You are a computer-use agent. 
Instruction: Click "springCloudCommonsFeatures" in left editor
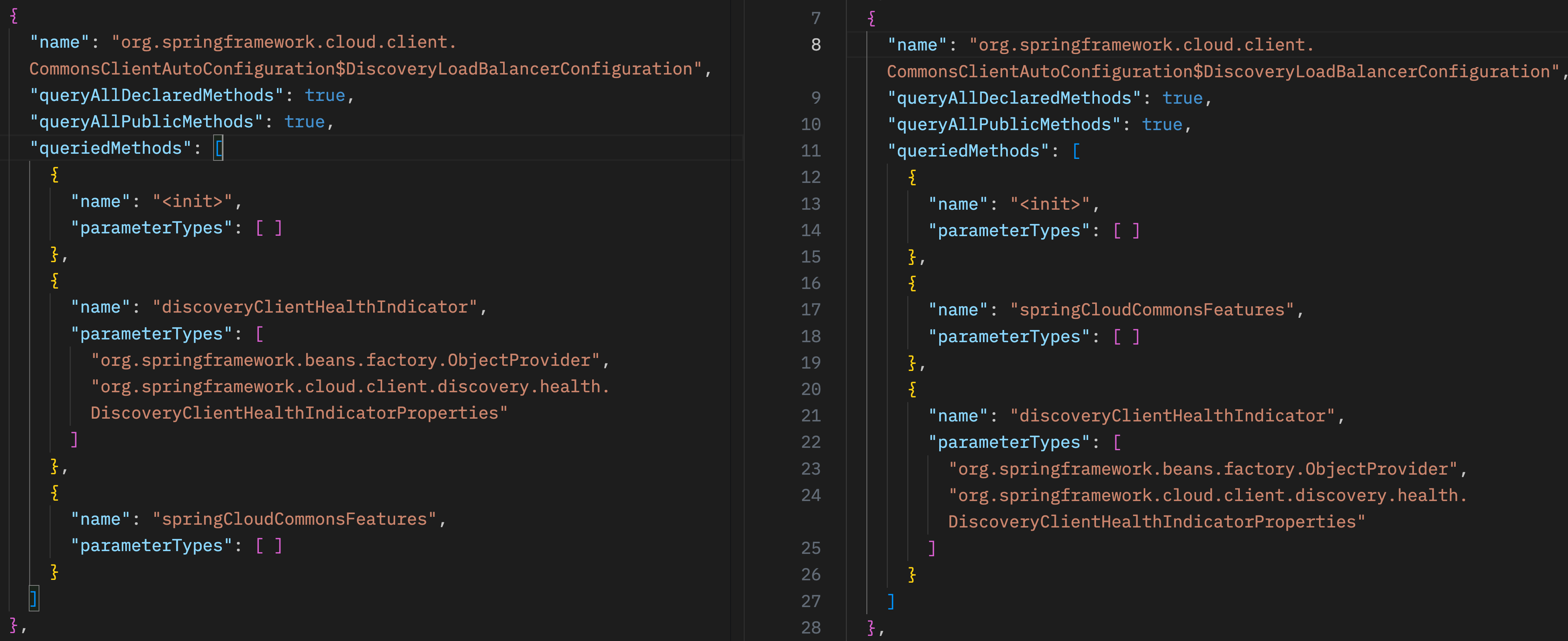click(295, 519)
